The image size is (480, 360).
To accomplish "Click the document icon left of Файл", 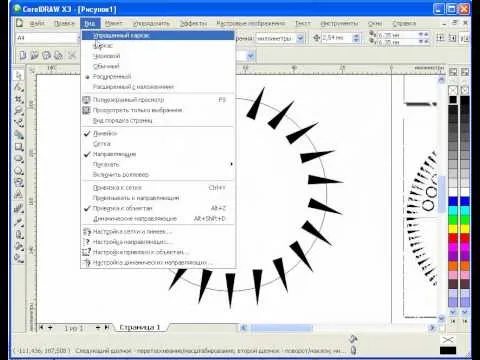I will [x=20, y=23].
